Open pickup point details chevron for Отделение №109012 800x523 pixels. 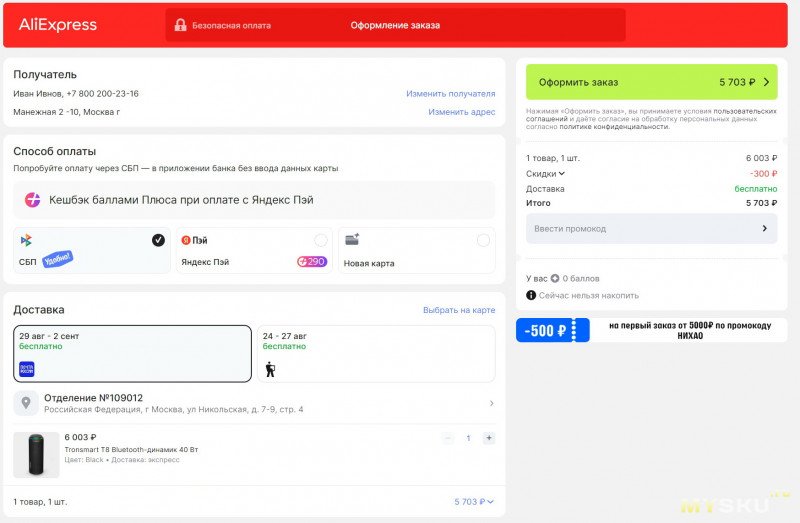(491, 403)
